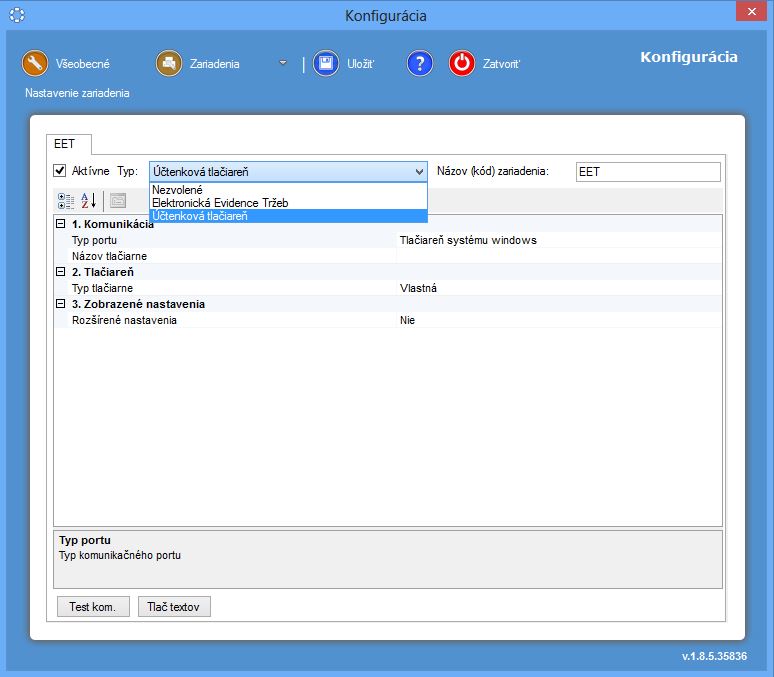774x677 pixels.
Task: Click the Všeobecné wrench icon
Action: pyautogui.click(x=35, y=63)
